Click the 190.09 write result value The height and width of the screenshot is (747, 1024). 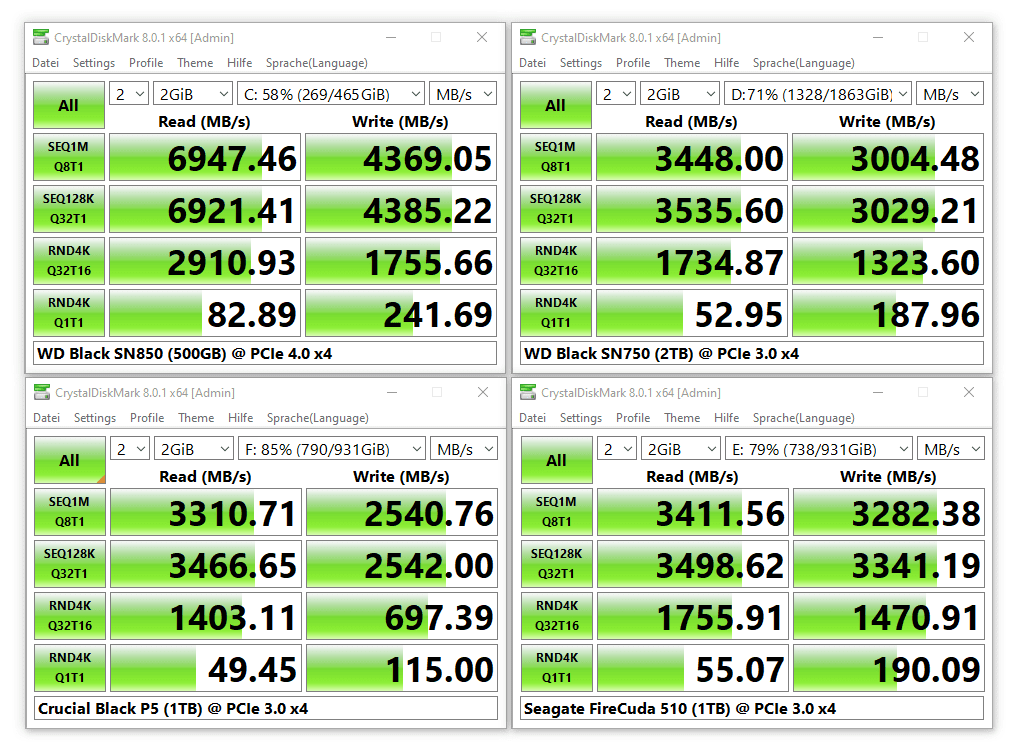pos(889,668)
